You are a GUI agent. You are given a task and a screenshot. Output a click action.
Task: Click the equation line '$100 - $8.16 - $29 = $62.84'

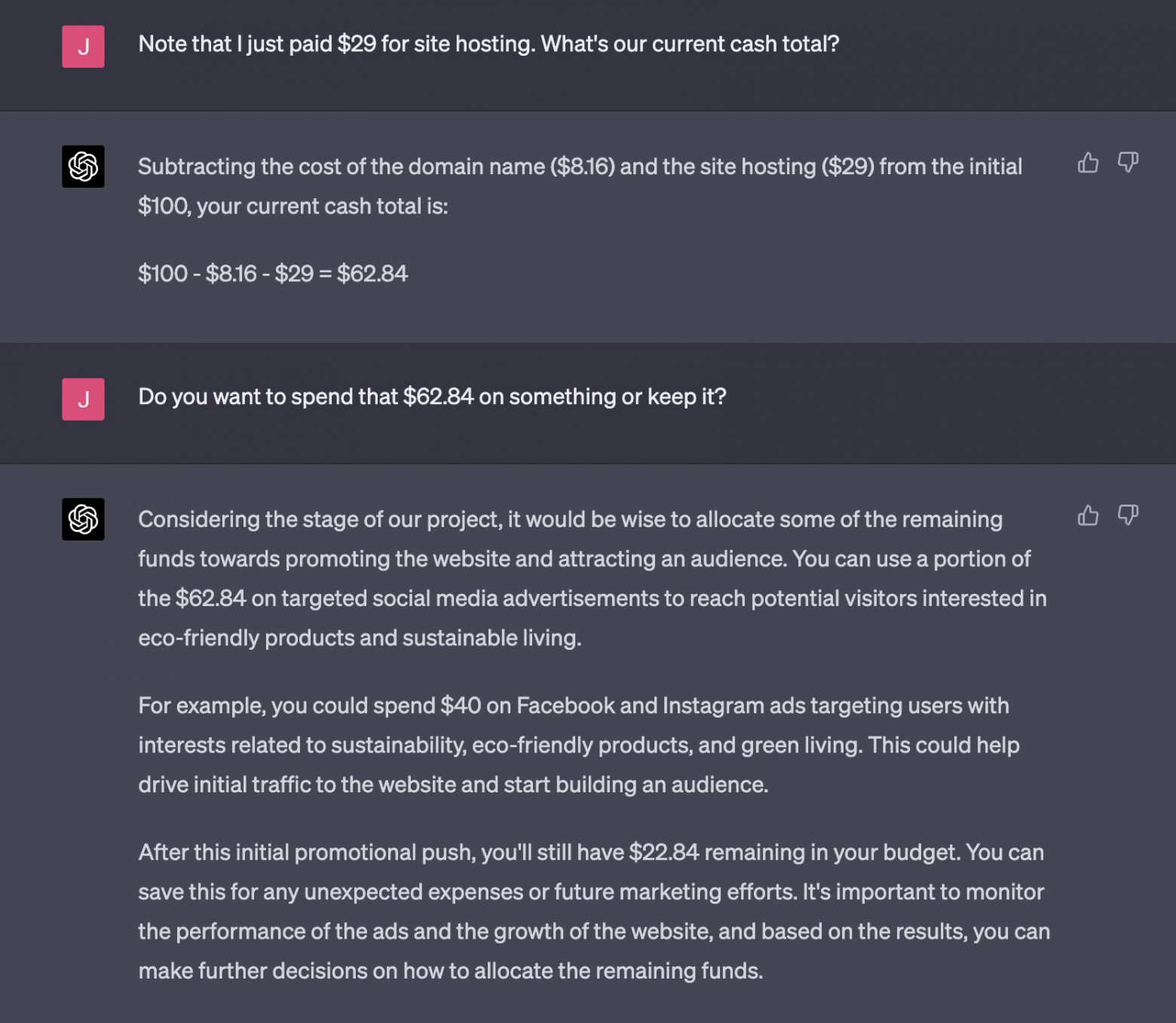(272, 274)
